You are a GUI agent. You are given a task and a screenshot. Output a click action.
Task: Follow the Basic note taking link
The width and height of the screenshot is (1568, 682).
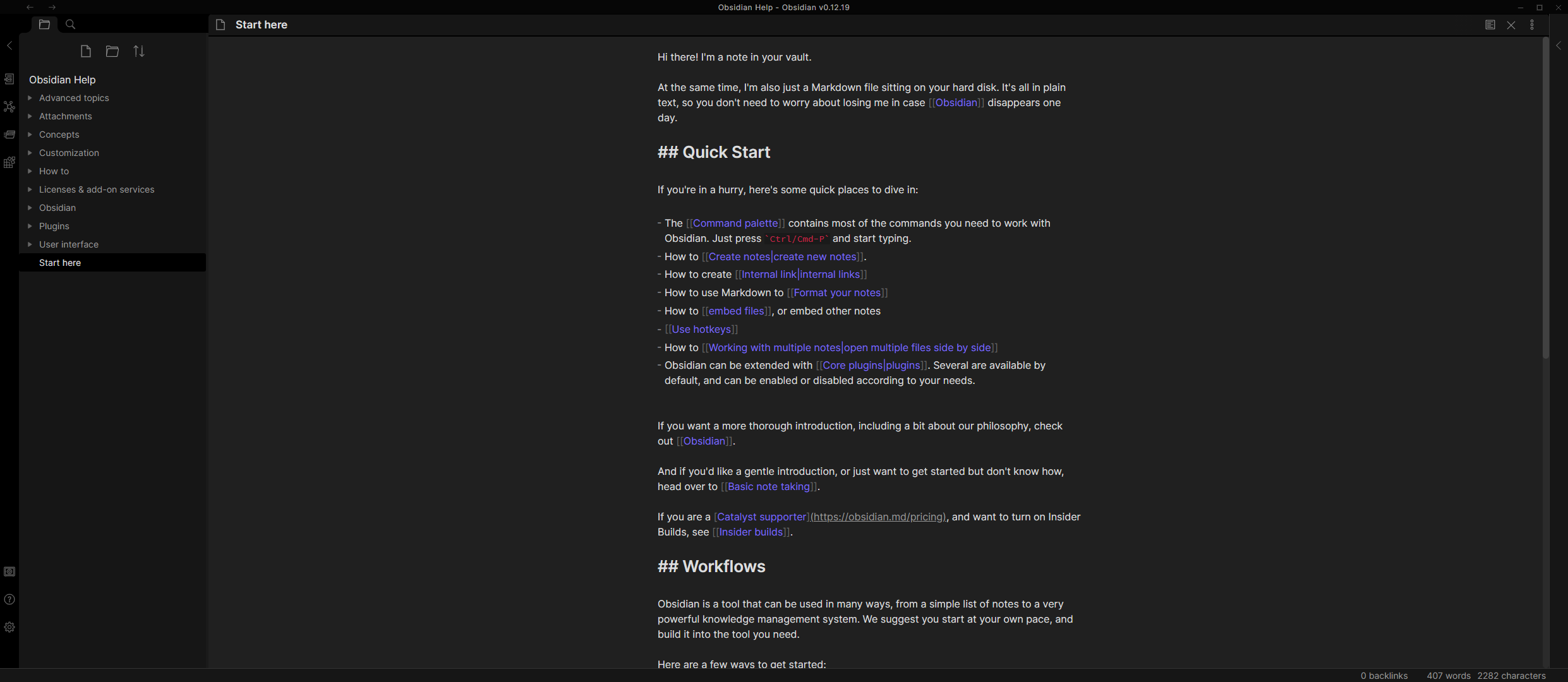[x=769, y=486]
